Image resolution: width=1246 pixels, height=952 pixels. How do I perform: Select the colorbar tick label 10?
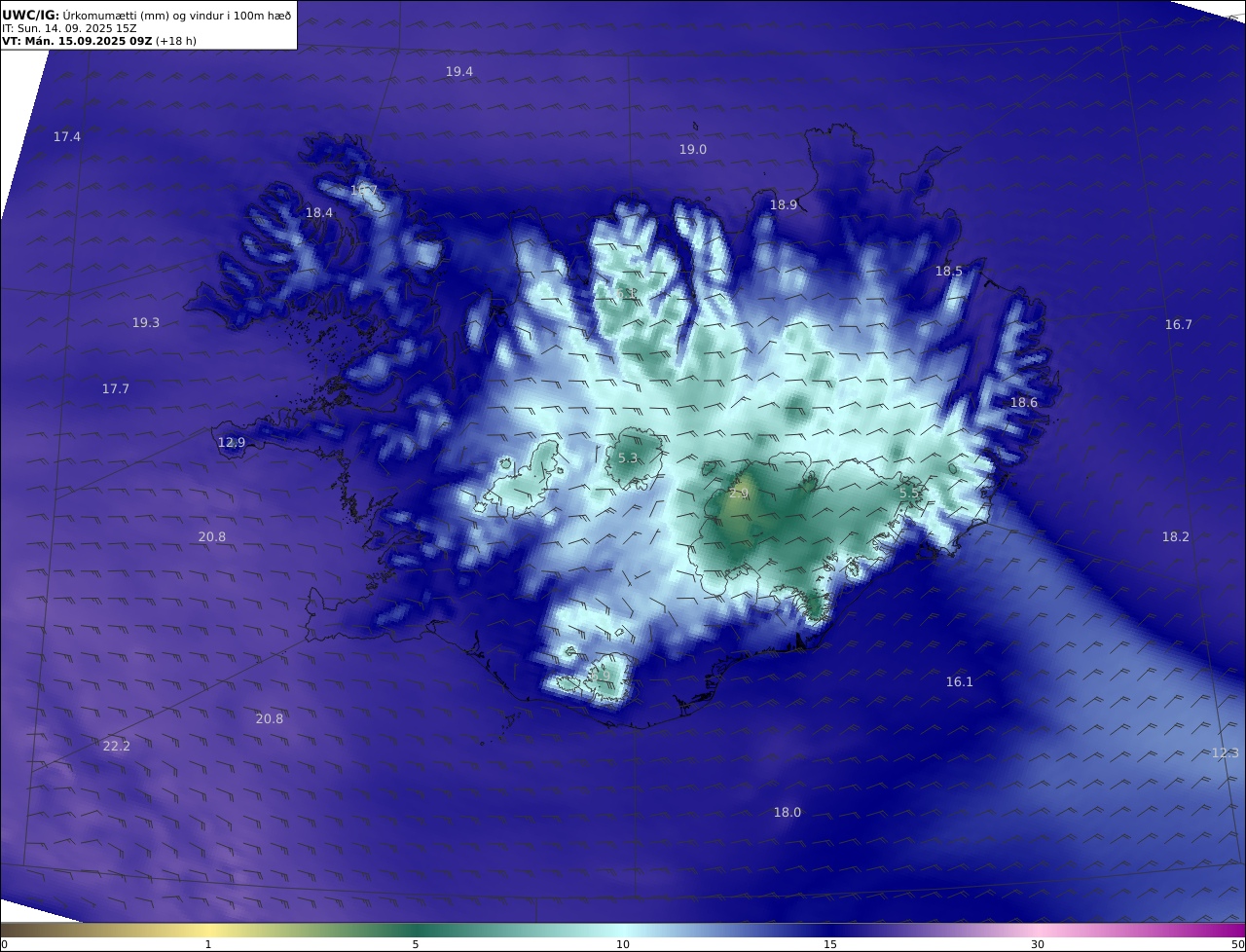[623, 944]
